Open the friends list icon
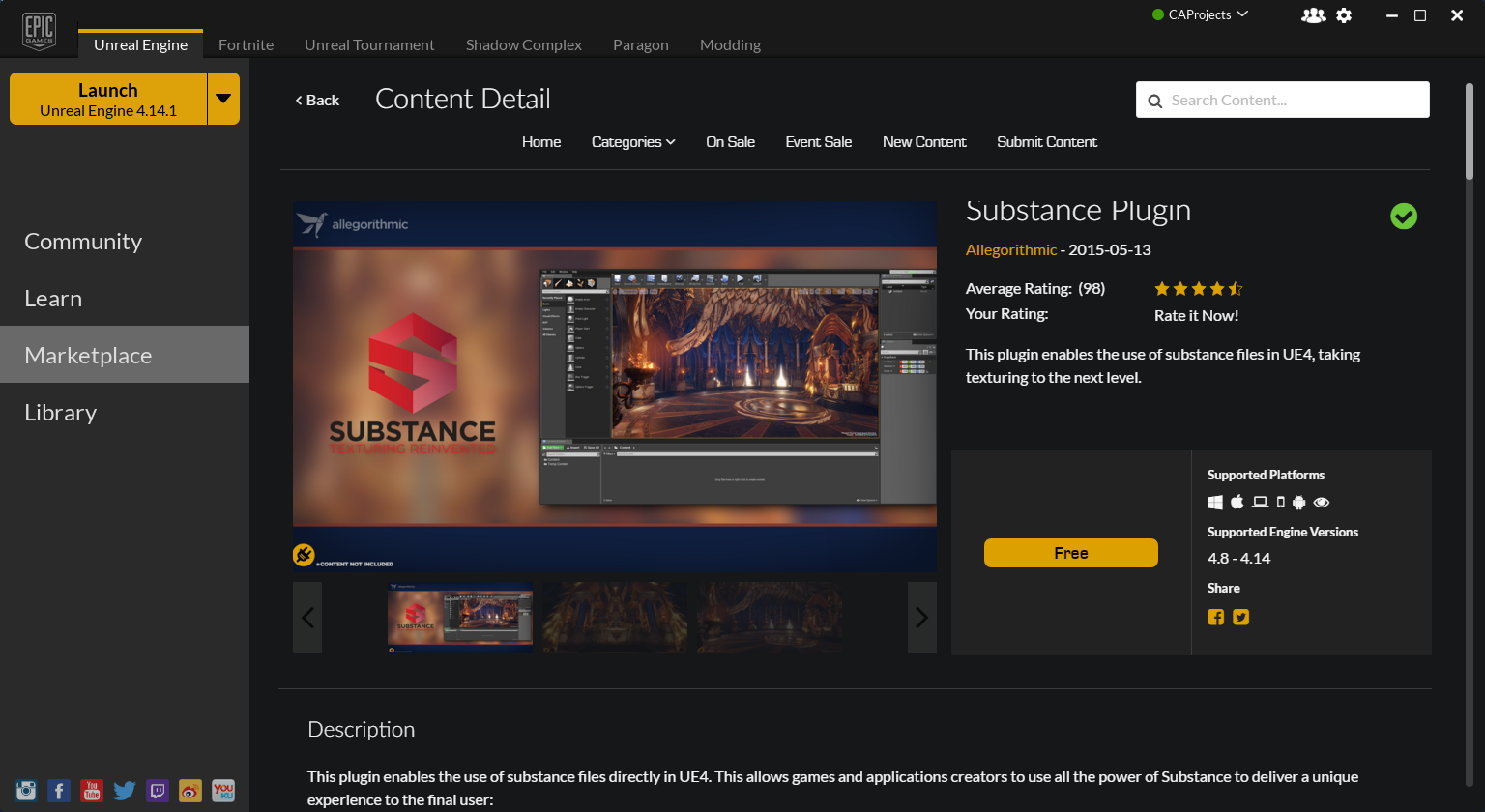The width and height of the screenshot is (1485, 812). [1313, 15]
